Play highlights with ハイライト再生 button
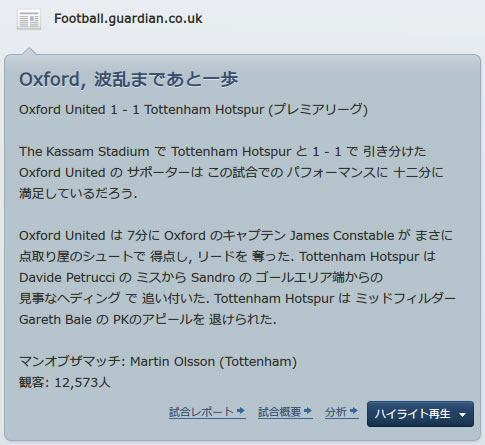 point(412,414)
